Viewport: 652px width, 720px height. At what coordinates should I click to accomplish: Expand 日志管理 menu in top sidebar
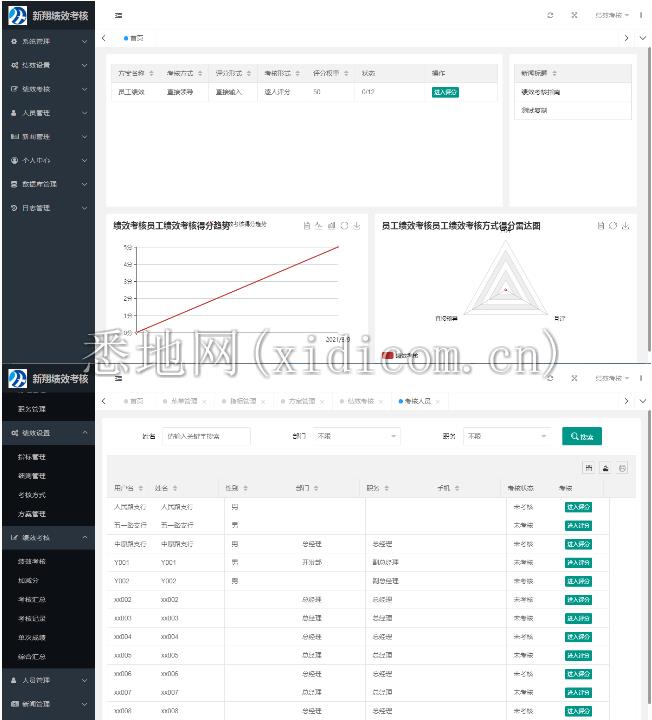coord(48,208)
